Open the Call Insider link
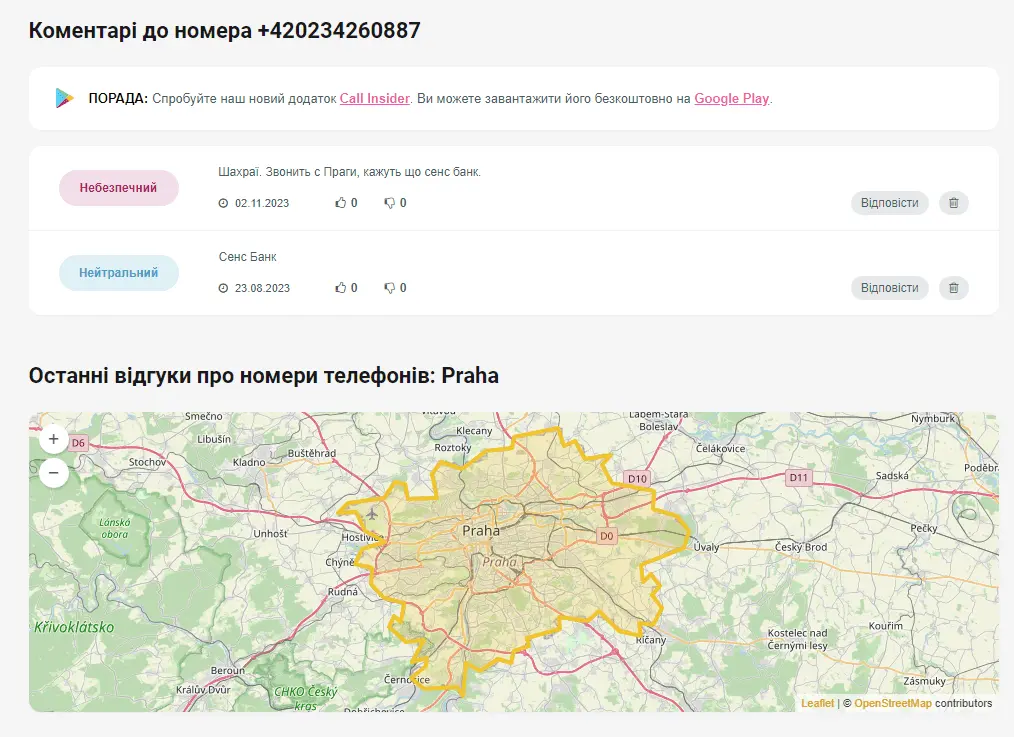This screenshot has width=1014, height=737. click(374, 99)
